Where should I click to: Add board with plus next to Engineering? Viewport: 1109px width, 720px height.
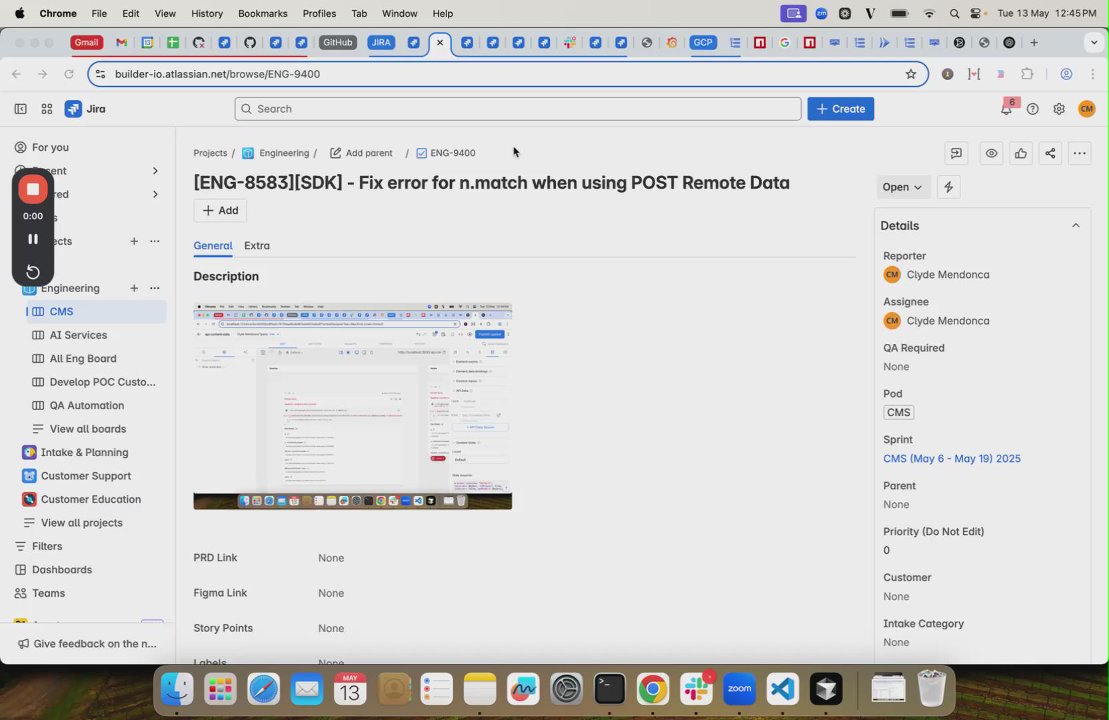click(134, 288)
